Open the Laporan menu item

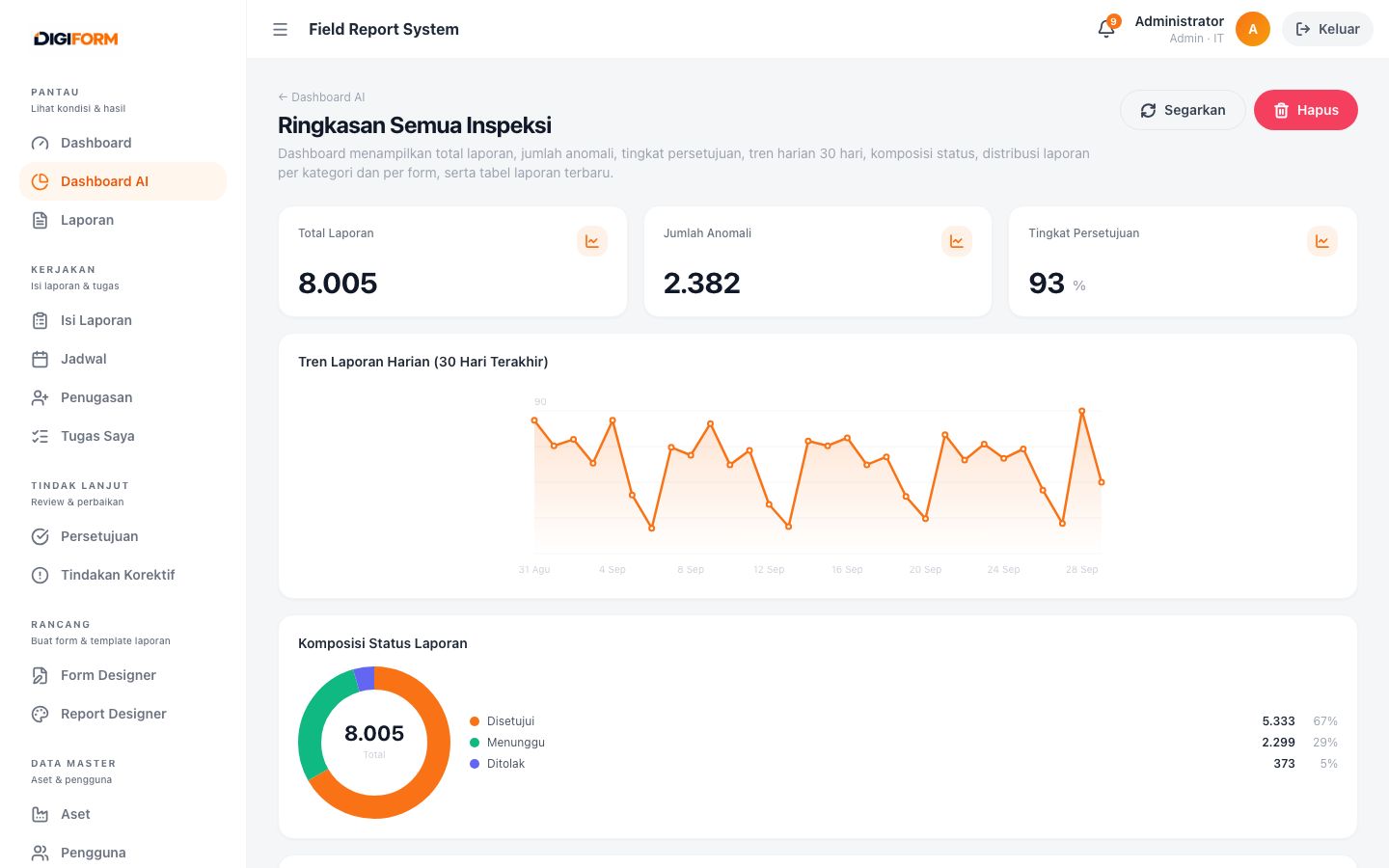pyautogui.click(x=123, y=220)
